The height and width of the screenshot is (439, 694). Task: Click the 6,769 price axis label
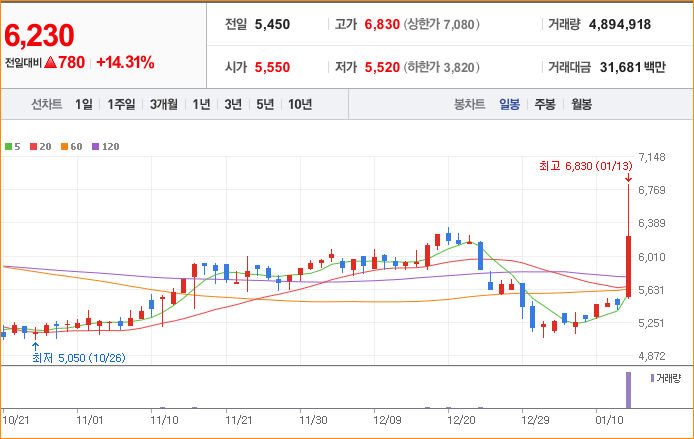pyautogui.click(x=652, y=190)
